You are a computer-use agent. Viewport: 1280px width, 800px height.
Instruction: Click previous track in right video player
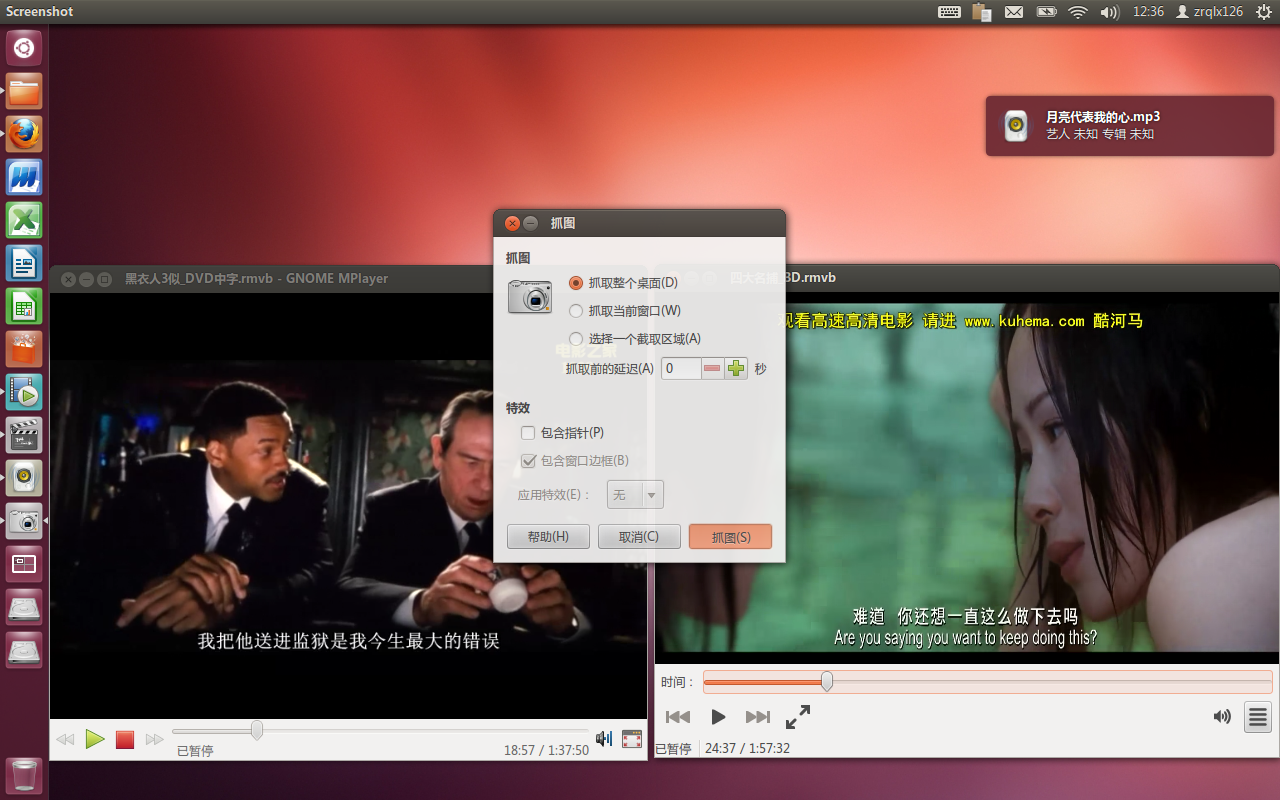click(678, 717)
